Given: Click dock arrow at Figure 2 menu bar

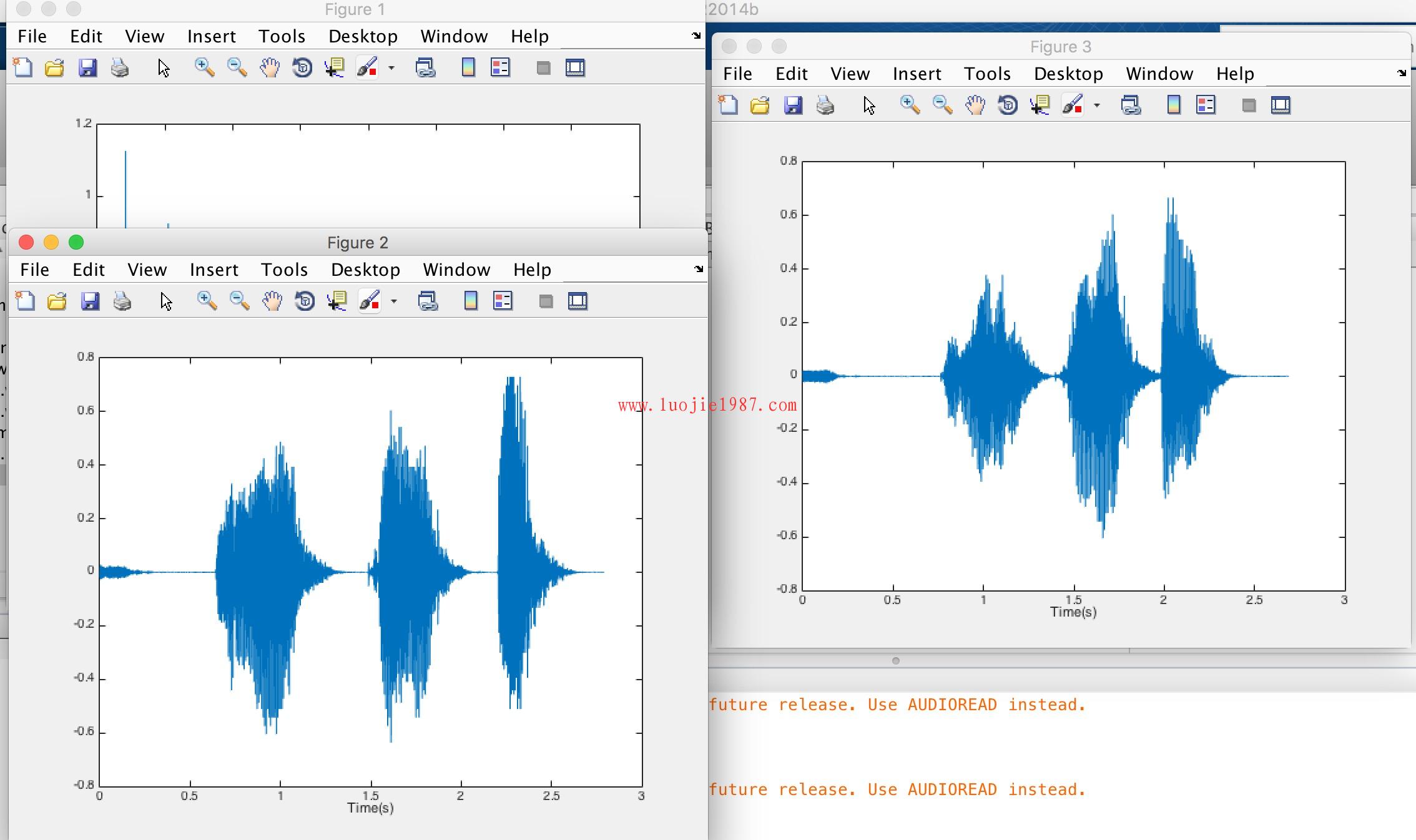Looking at the screenshot, I should pyautogui.click(x=699, y=269).
